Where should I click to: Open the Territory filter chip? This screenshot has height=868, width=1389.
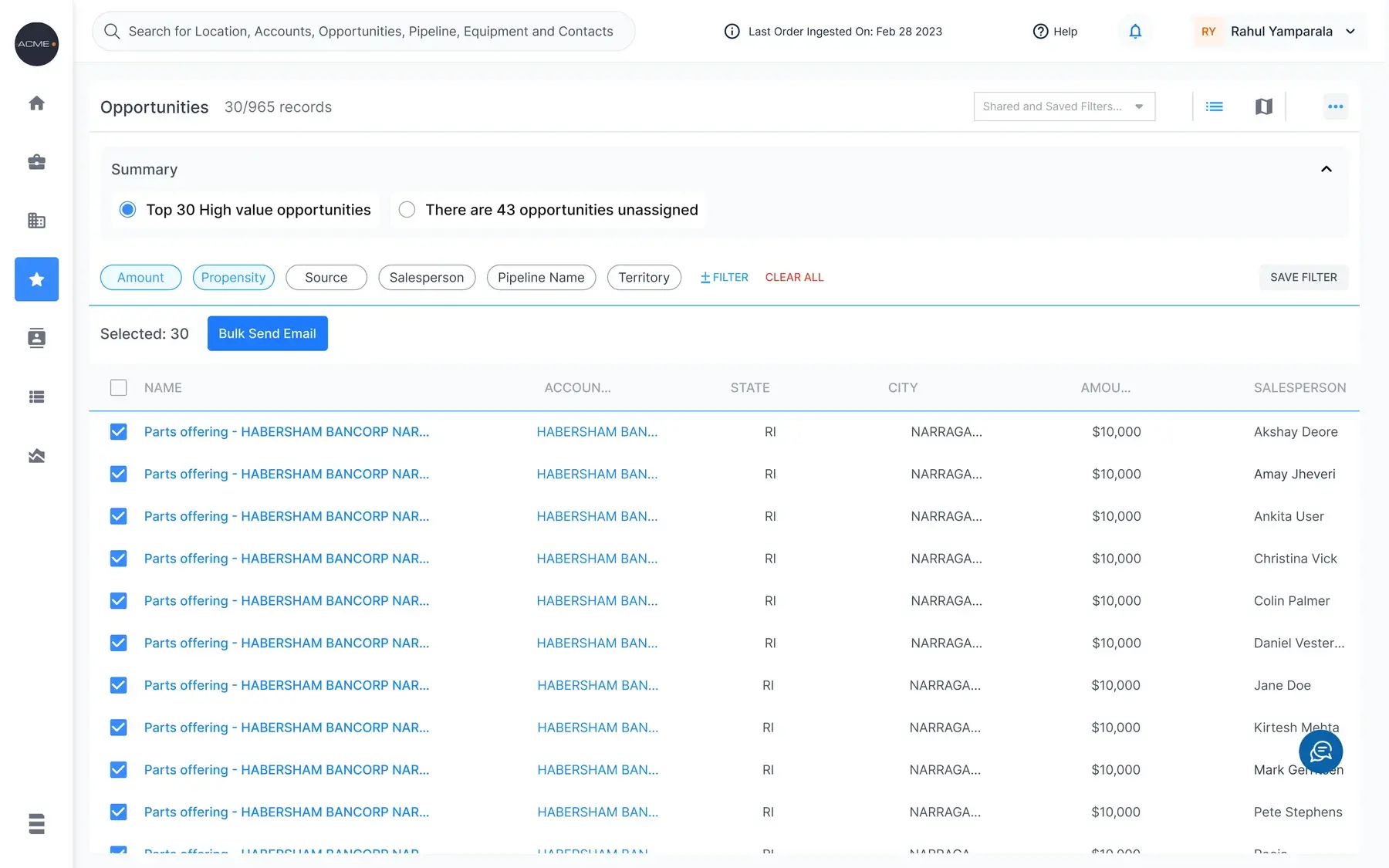tap(644, 278)
